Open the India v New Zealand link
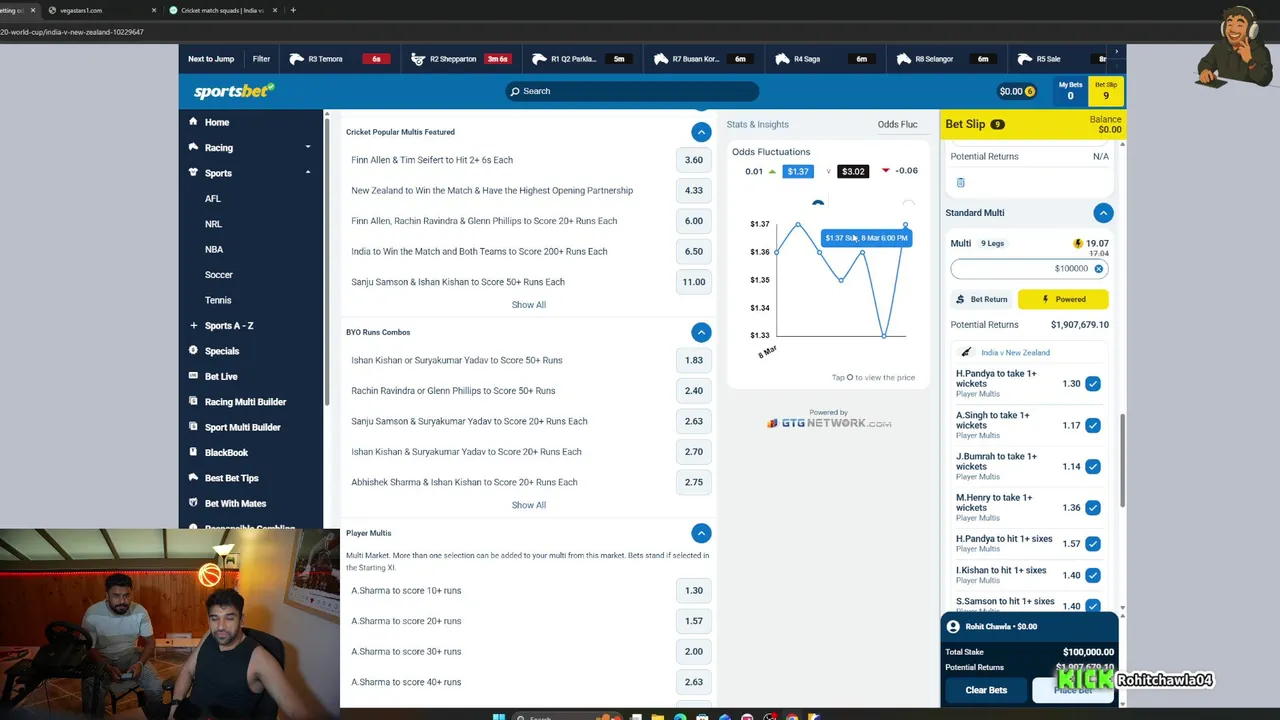This screenshot has height=720, width=1280. [1015, 352]
